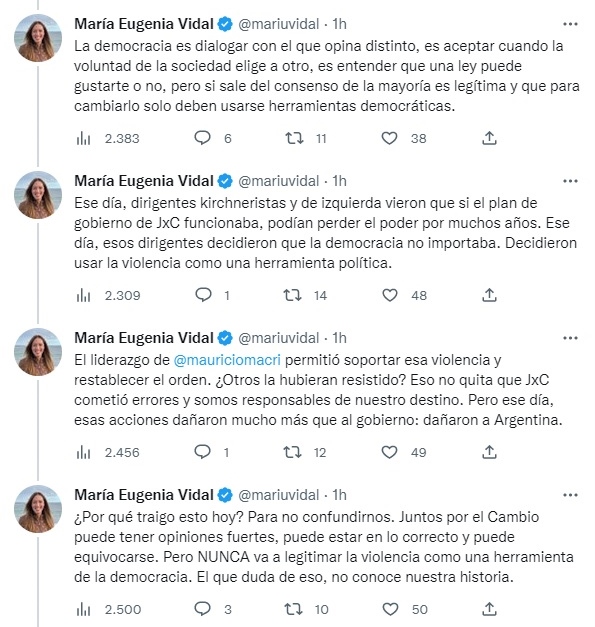Image resolution: width=595 pixels, height=627 pixels.
Task: Reply to the tweet with 6 comments
Action: (202, 138)
